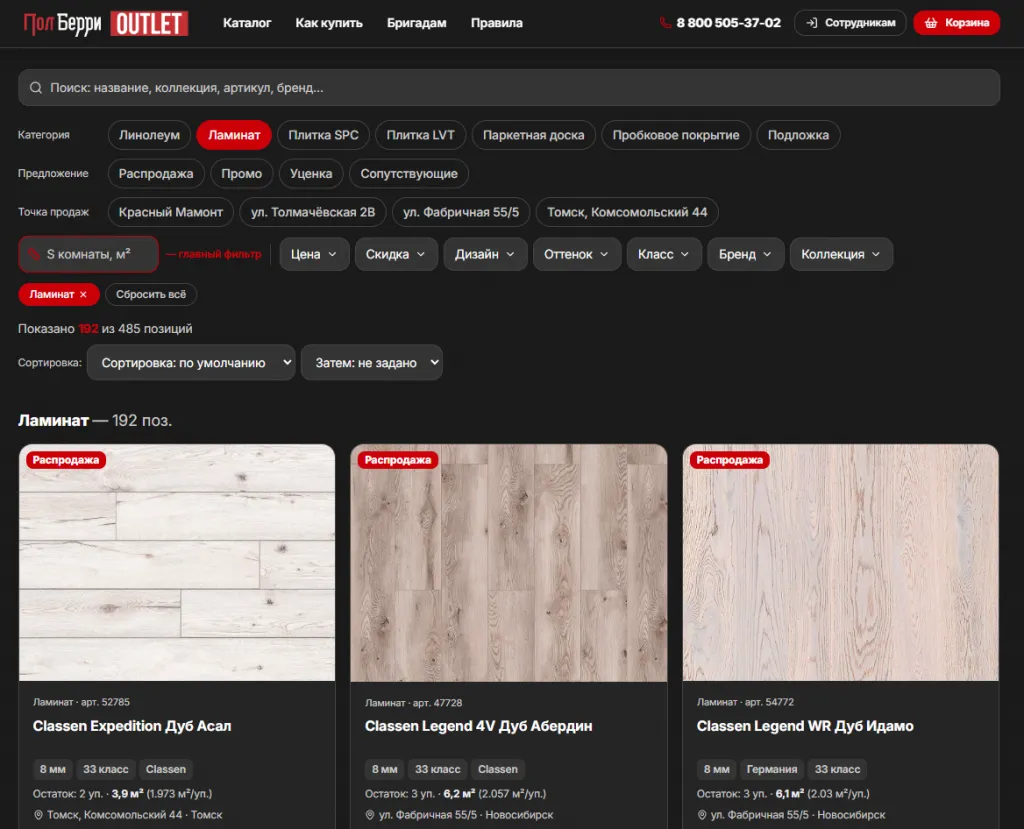Open the Затем: не задано secondary sort
Image resolution: width=1024 pixels, height=829 pixels.
click(x=372, y=363)
